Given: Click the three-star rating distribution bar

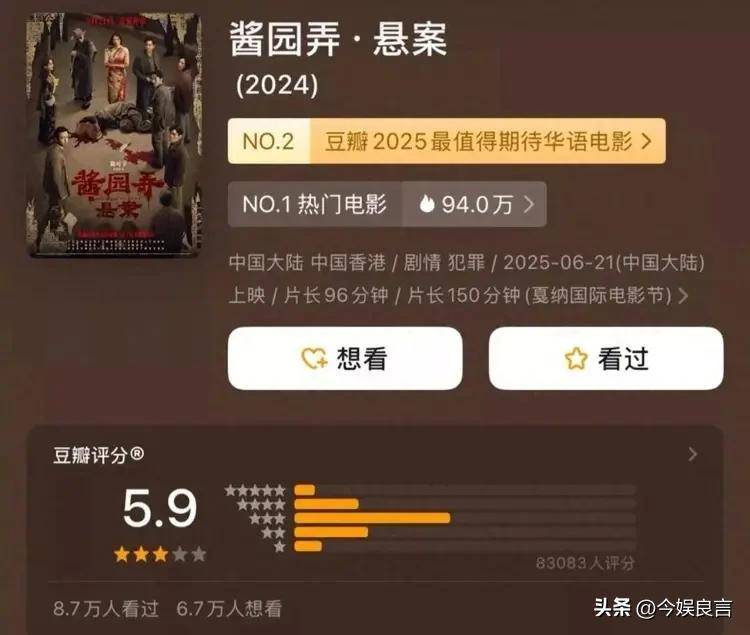Looking at the screenshot, I should (x=465, y=518).
